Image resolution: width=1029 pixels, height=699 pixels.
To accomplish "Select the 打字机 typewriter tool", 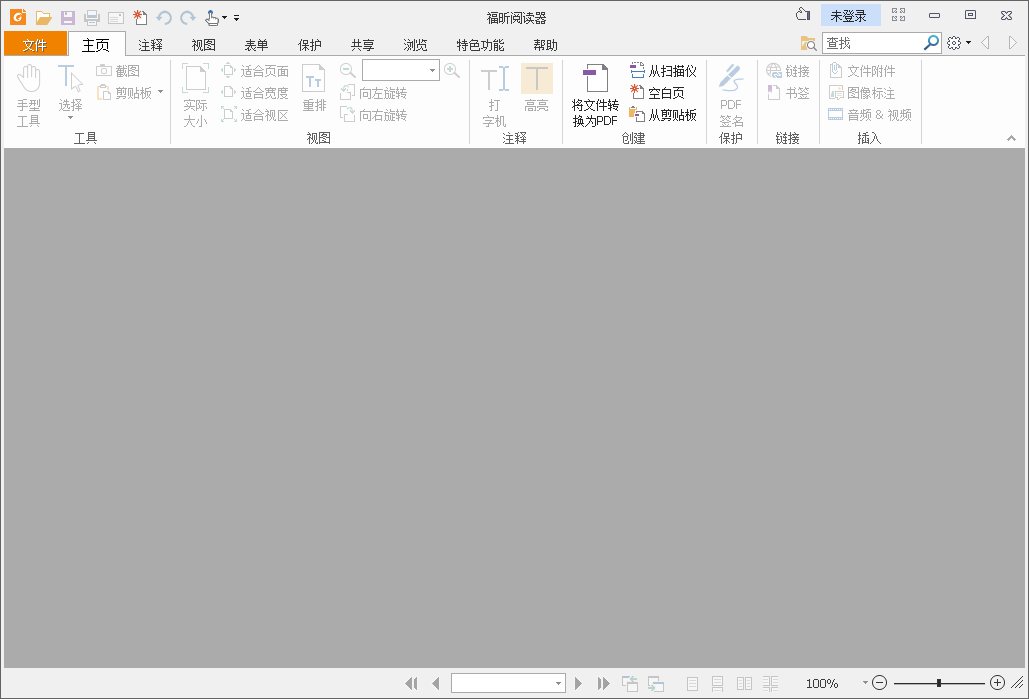I will point(495,95).
